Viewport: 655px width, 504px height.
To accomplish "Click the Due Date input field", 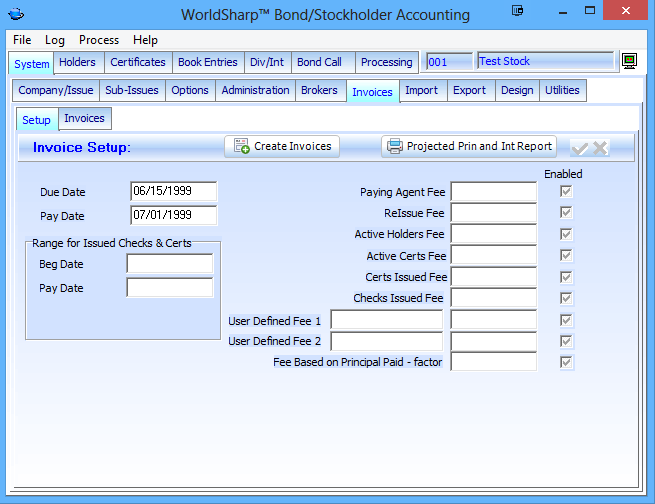I will pos(173,191).
